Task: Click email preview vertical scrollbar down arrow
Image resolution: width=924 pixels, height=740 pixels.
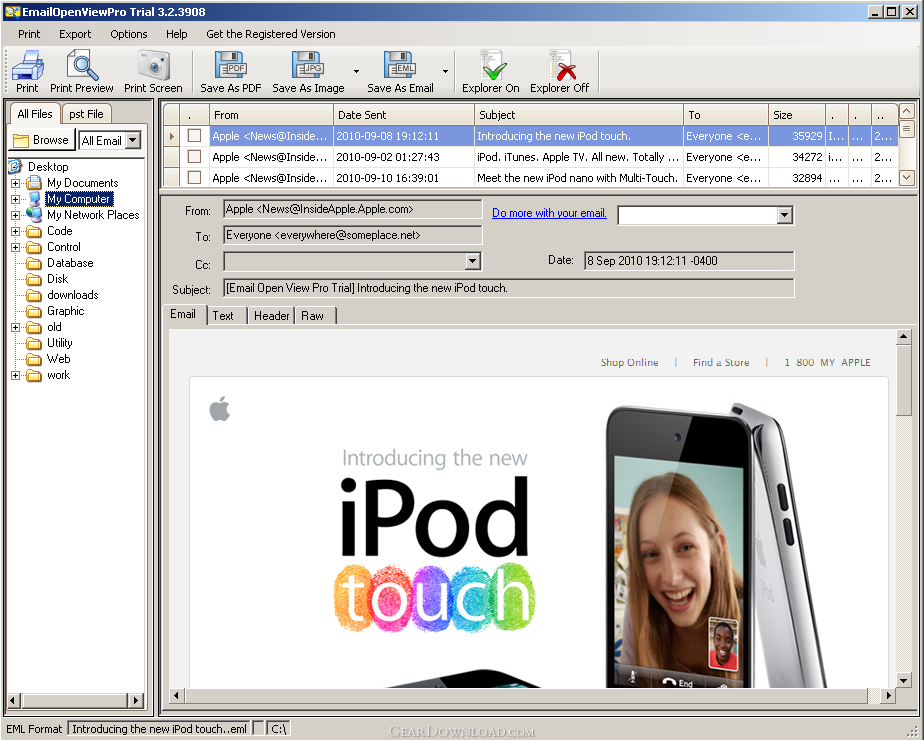Action: (x=903, y=680)
